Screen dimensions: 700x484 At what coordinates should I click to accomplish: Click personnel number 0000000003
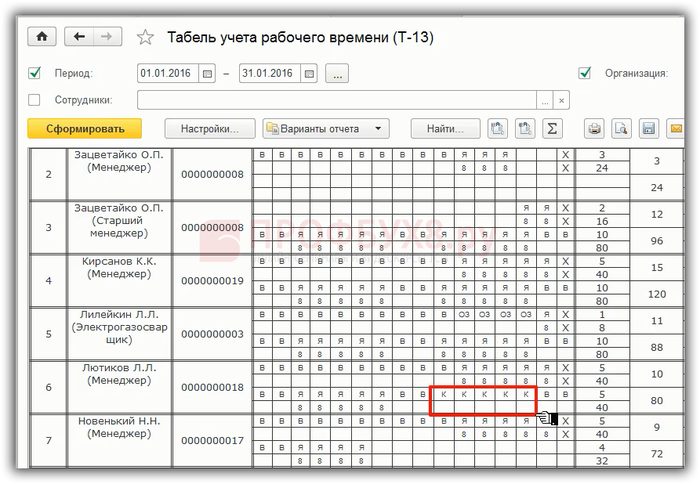pos(212,334)
